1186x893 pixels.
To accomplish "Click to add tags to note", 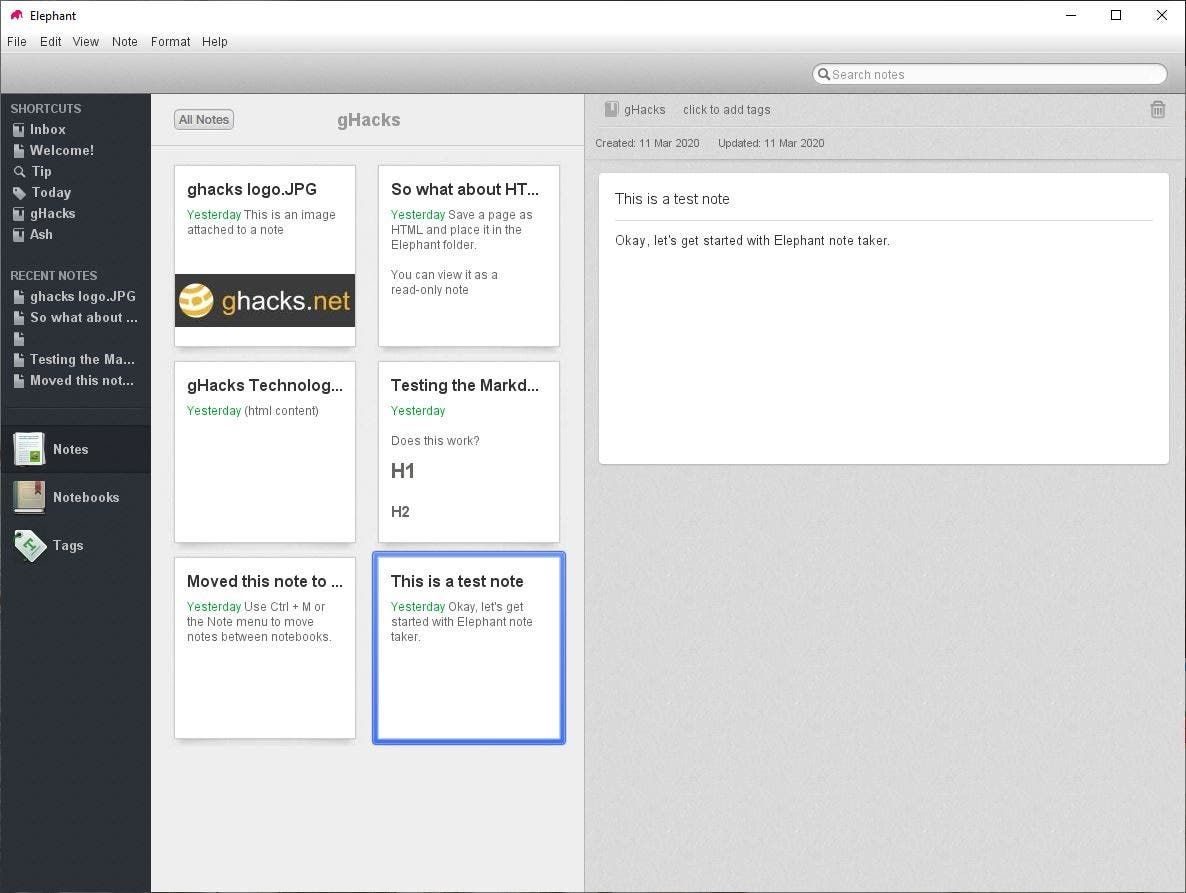I will coord(726,110).
